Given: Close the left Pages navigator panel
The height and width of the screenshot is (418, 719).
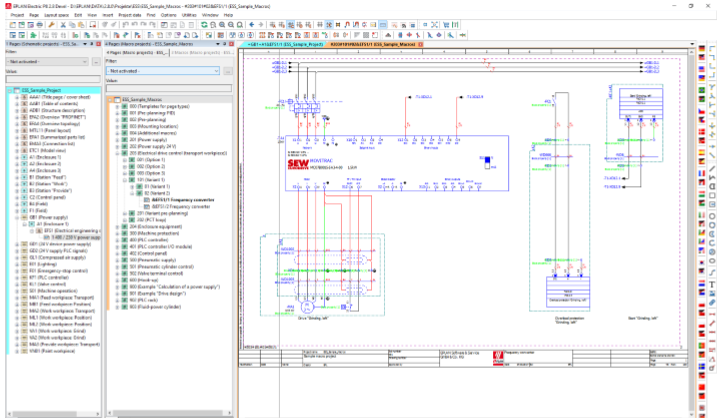Looking at the screenshot, I should (x=98, y=45).
